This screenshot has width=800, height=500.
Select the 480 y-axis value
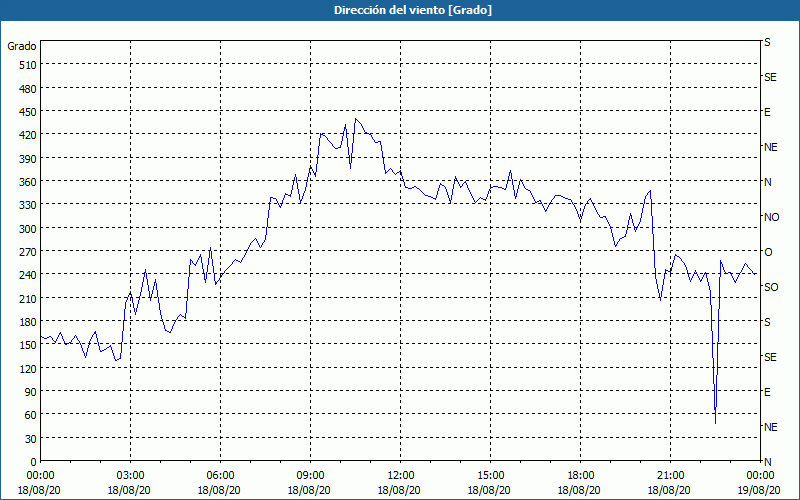click(x=29, y=89)
